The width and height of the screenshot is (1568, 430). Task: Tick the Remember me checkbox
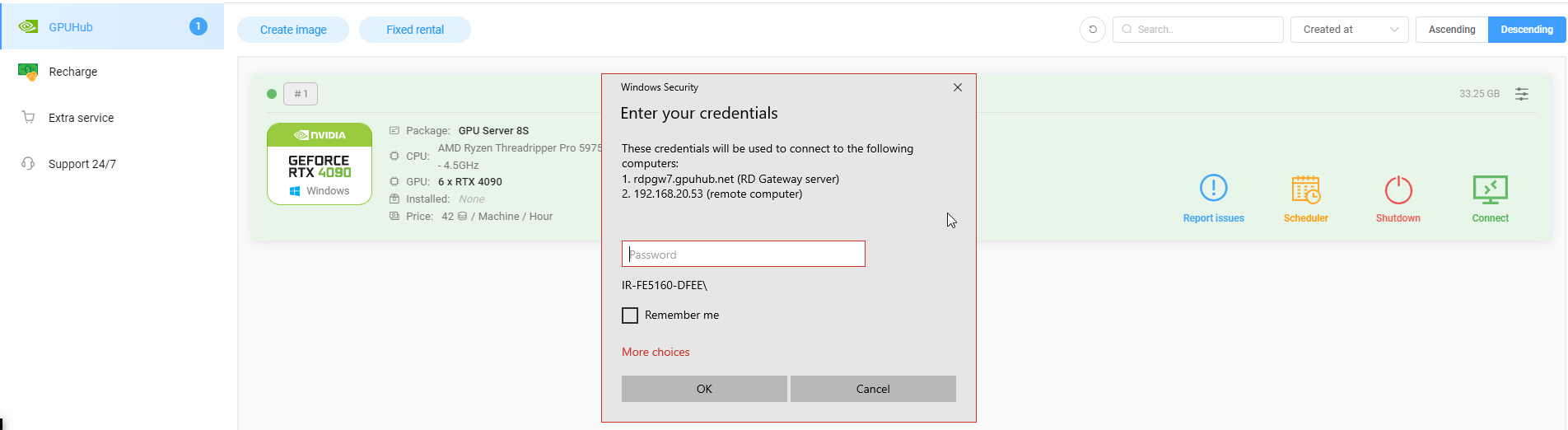coord(630,315)
